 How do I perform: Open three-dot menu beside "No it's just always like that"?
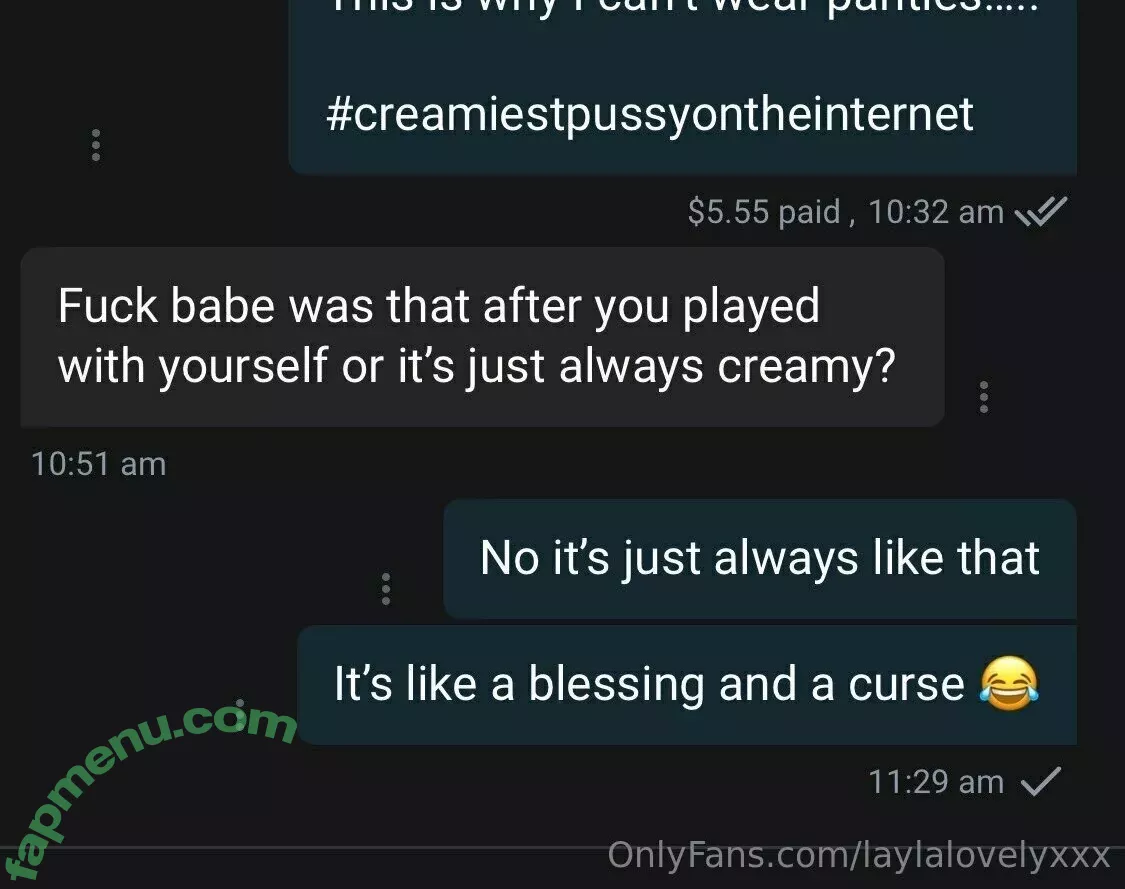[x=386, y=589]
